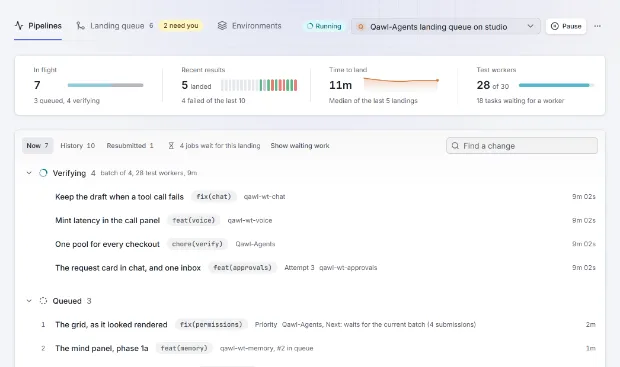Select the Now 7 filter tab
The height and width of the screenshot is (367, 620).
[x=38, y=146]
